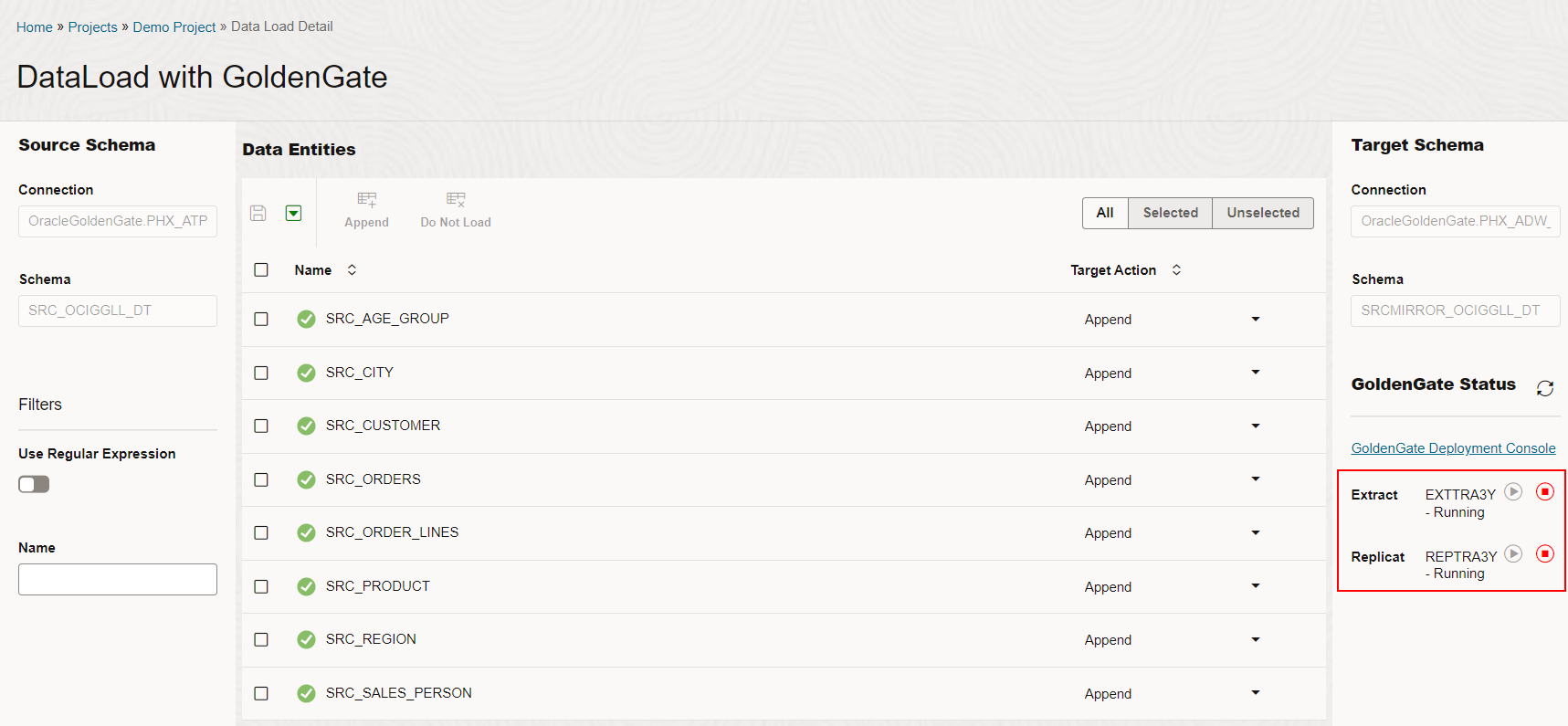
Task: Check the SRC_CUSTOMER row checkbox
Action: [261, 426]
